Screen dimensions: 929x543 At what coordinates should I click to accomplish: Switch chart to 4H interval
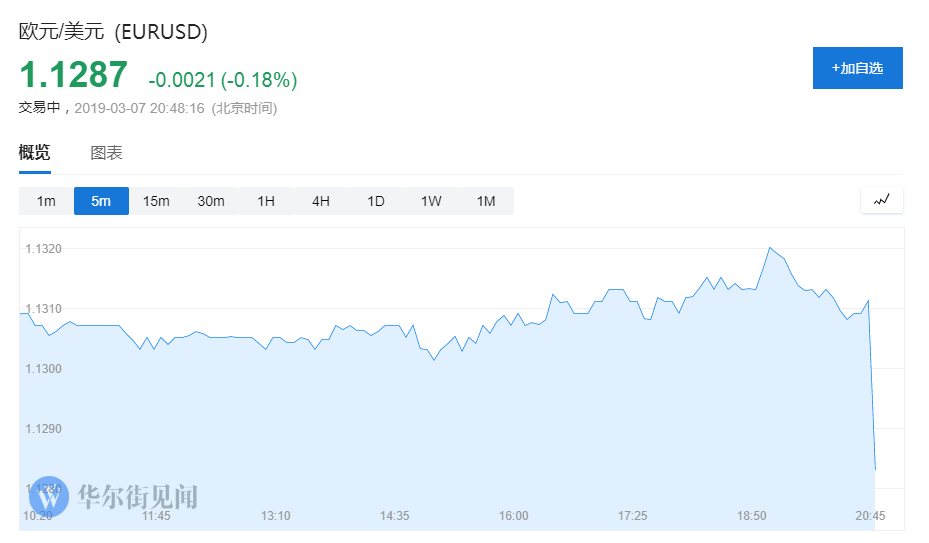point(321,201)
